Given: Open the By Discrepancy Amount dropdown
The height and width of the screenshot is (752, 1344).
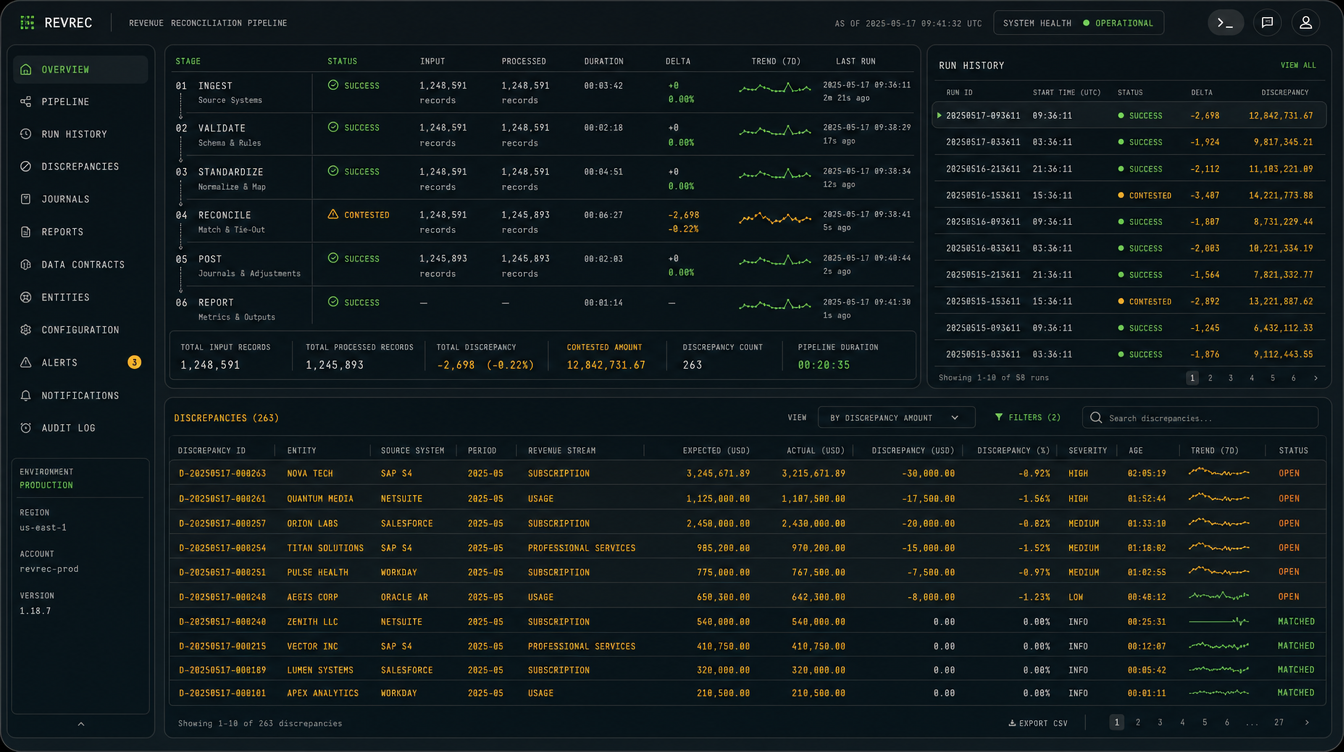Looking at the screenshot, I should 895,418.
